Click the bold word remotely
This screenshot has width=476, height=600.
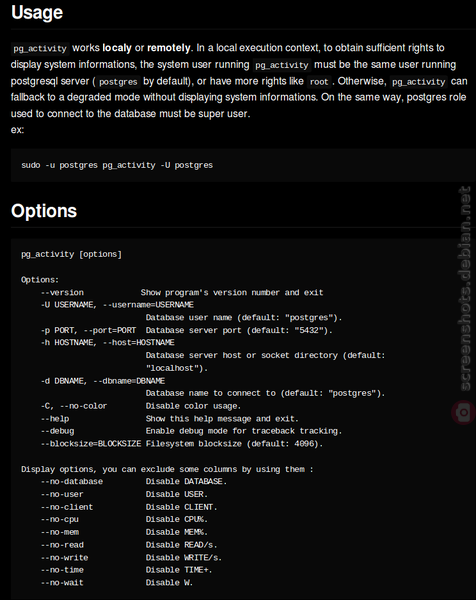tap(169, 48)
